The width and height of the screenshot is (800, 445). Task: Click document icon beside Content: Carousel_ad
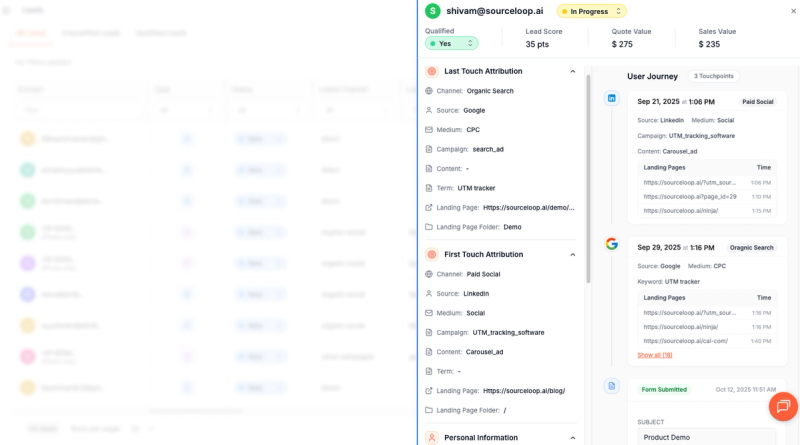(x=429, y=352)
